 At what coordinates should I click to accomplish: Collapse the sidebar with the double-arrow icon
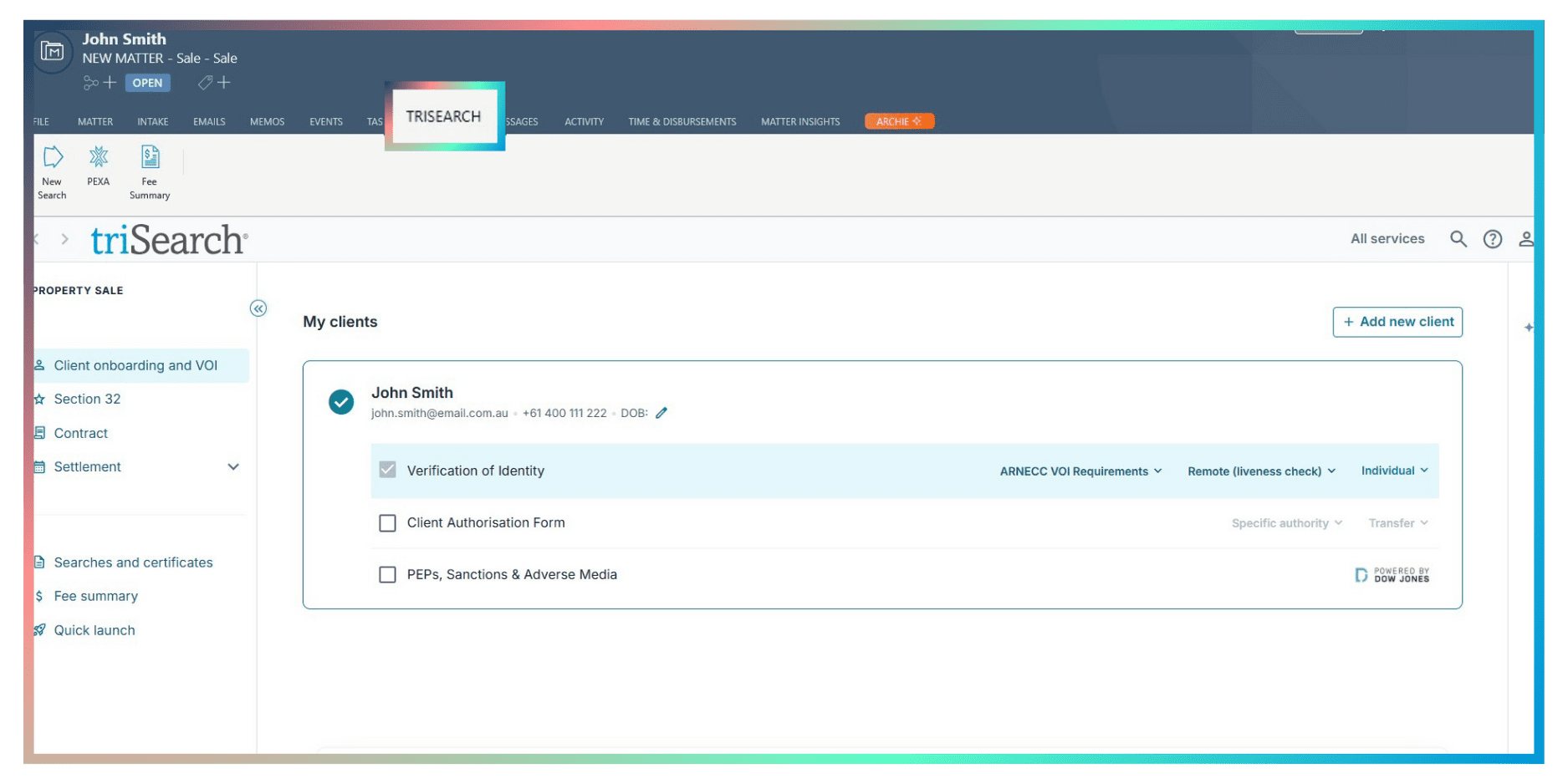pos(258,308)
